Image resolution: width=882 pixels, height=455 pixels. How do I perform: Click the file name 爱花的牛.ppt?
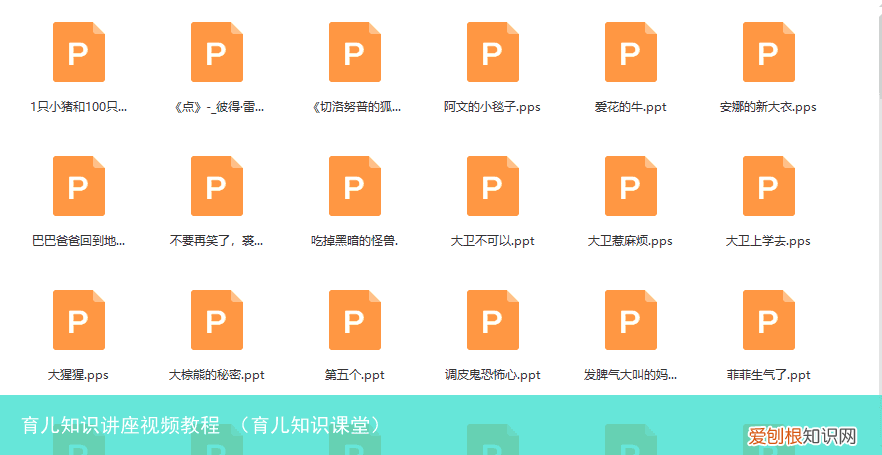point(631,107)
